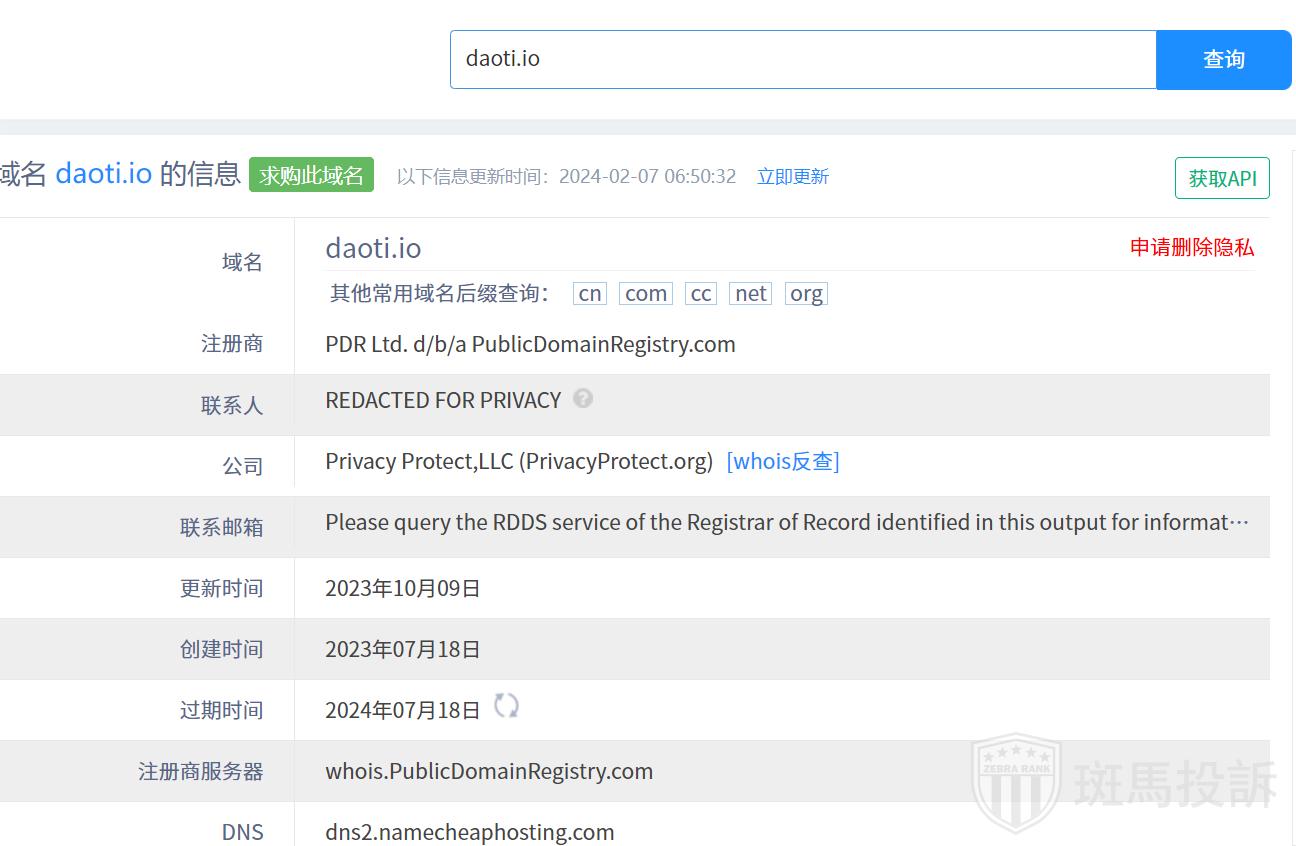The width and height of the screenshot is (1296, 846).
Task: Click the help question mark beside REDACTED FOR PRIVACY
Action: (x=583, y=399)
